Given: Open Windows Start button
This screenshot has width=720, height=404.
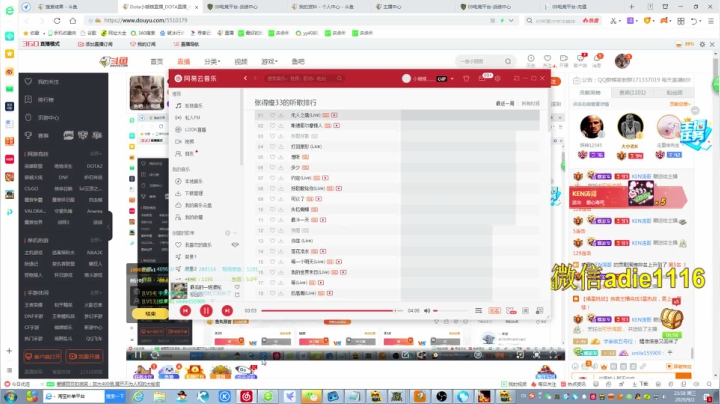Looking at the screenshot, I should [x=10, y=396].
